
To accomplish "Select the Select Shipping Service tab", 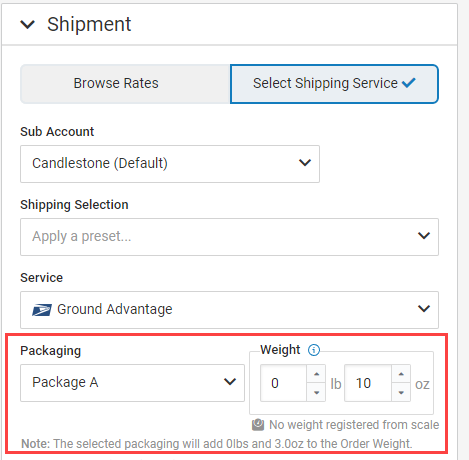I will (334, 84).
